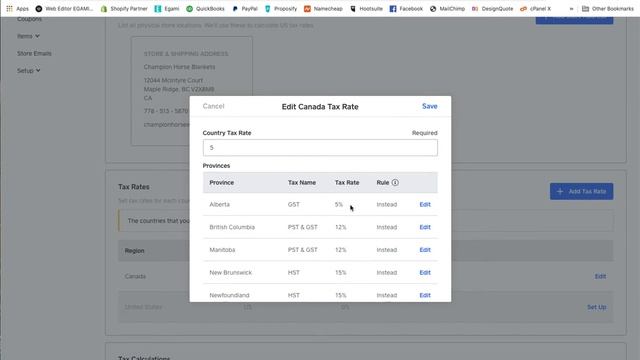Cancel the Edit Canada Tax Rate dialog

pos(213,106)
